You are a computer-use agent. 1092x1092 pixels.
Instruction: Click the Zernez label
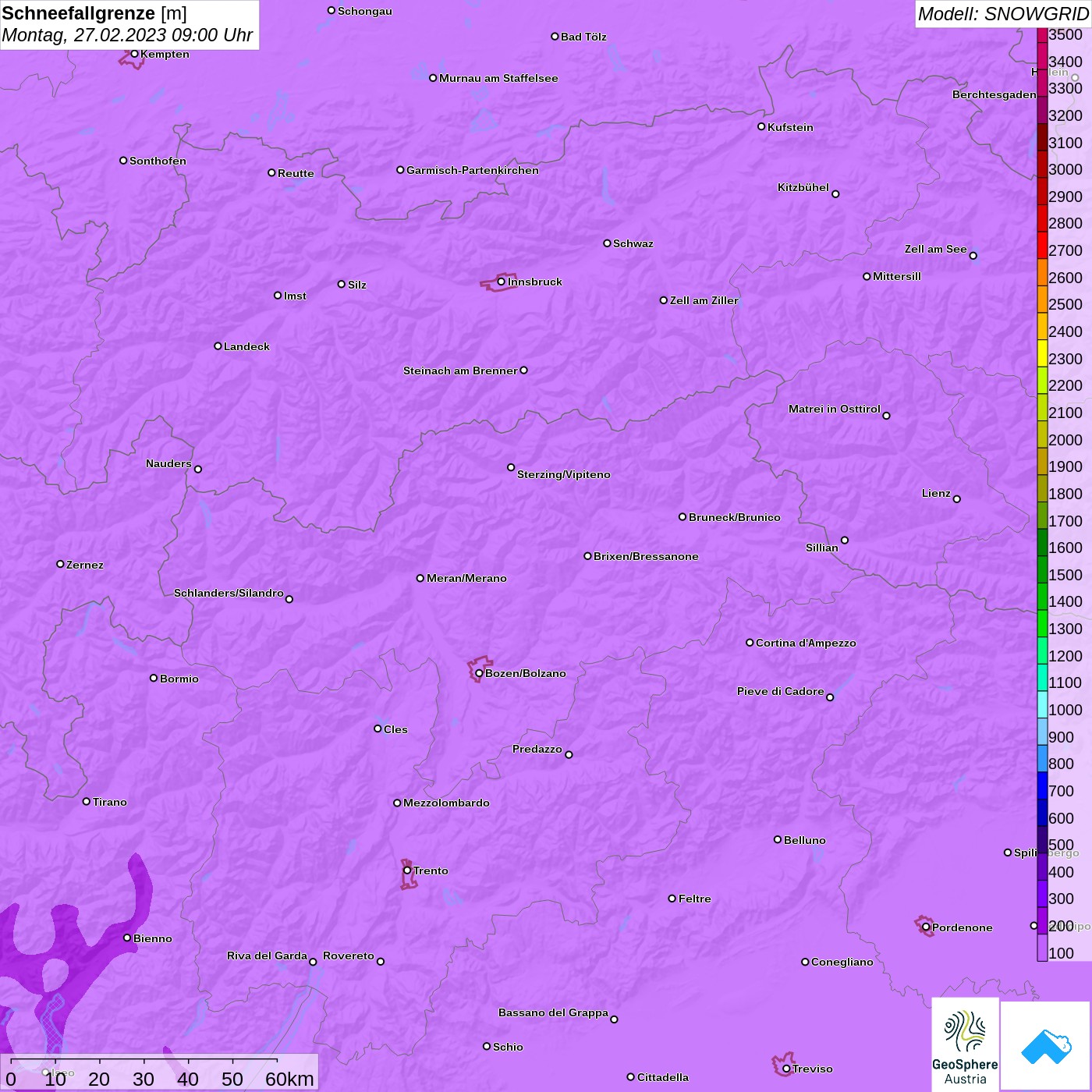click(x=85, y=565)
